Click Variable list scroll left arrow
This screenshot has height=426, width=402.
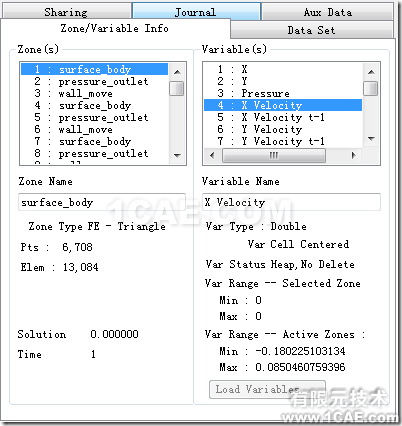coord(212,155)
